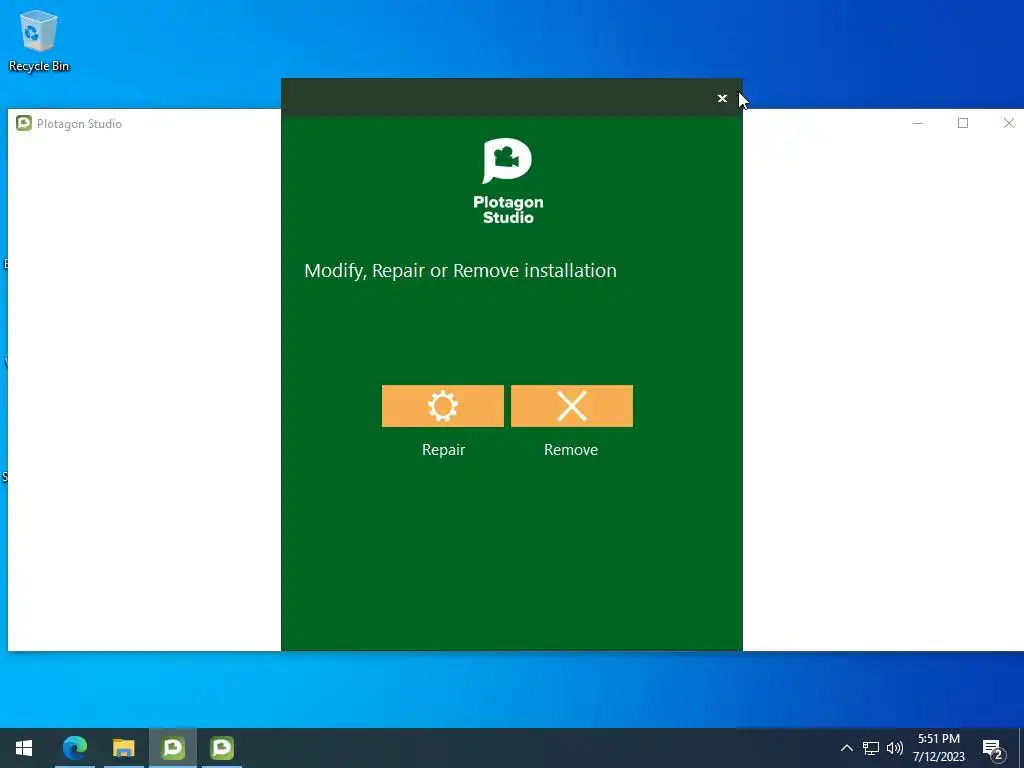Open File Explorer from taskbar

pyautogui.click(x=123, y=748)
